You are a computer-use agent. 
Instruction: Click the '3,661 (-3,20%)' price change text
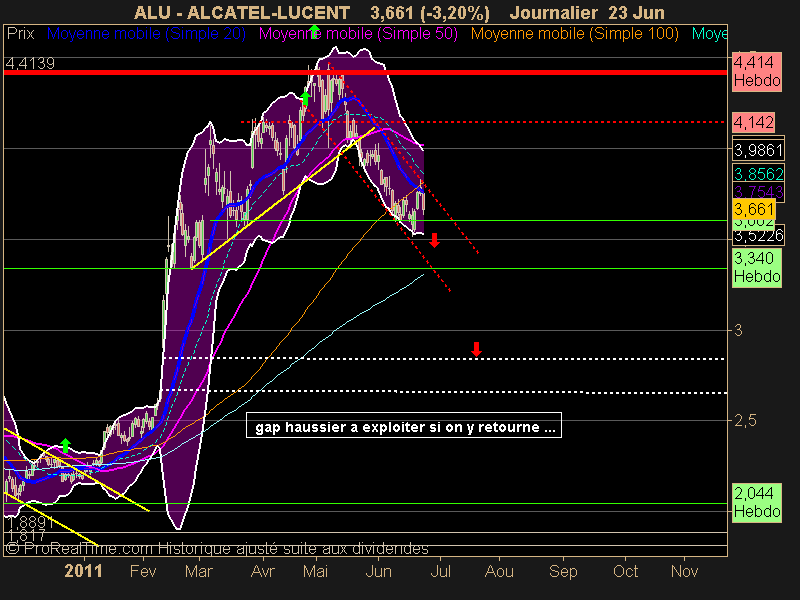(x=430, y=12)
